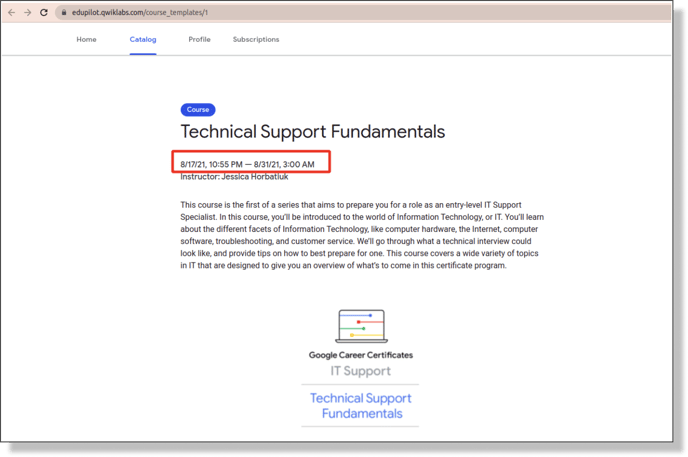Click the Google Career Certificates label
This screenshot has height=457, width=688.
pyautogui.click(x=360, y=355)
